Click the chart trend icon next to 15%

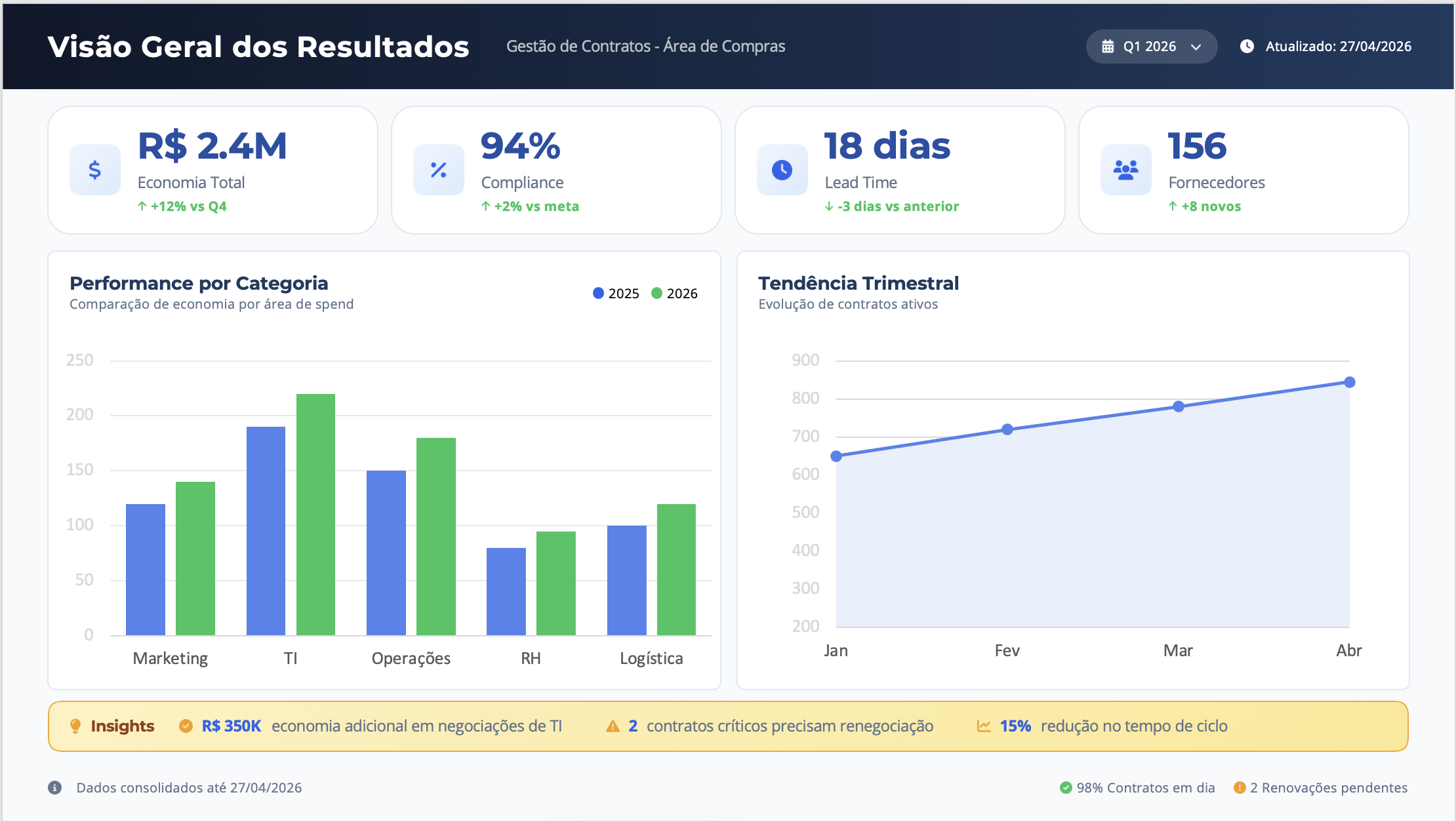point(984,726)
